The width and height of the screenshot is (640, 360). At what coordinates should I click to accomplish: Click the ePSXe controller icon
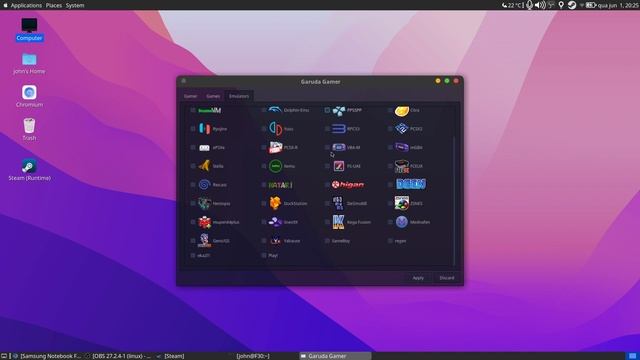204,148
